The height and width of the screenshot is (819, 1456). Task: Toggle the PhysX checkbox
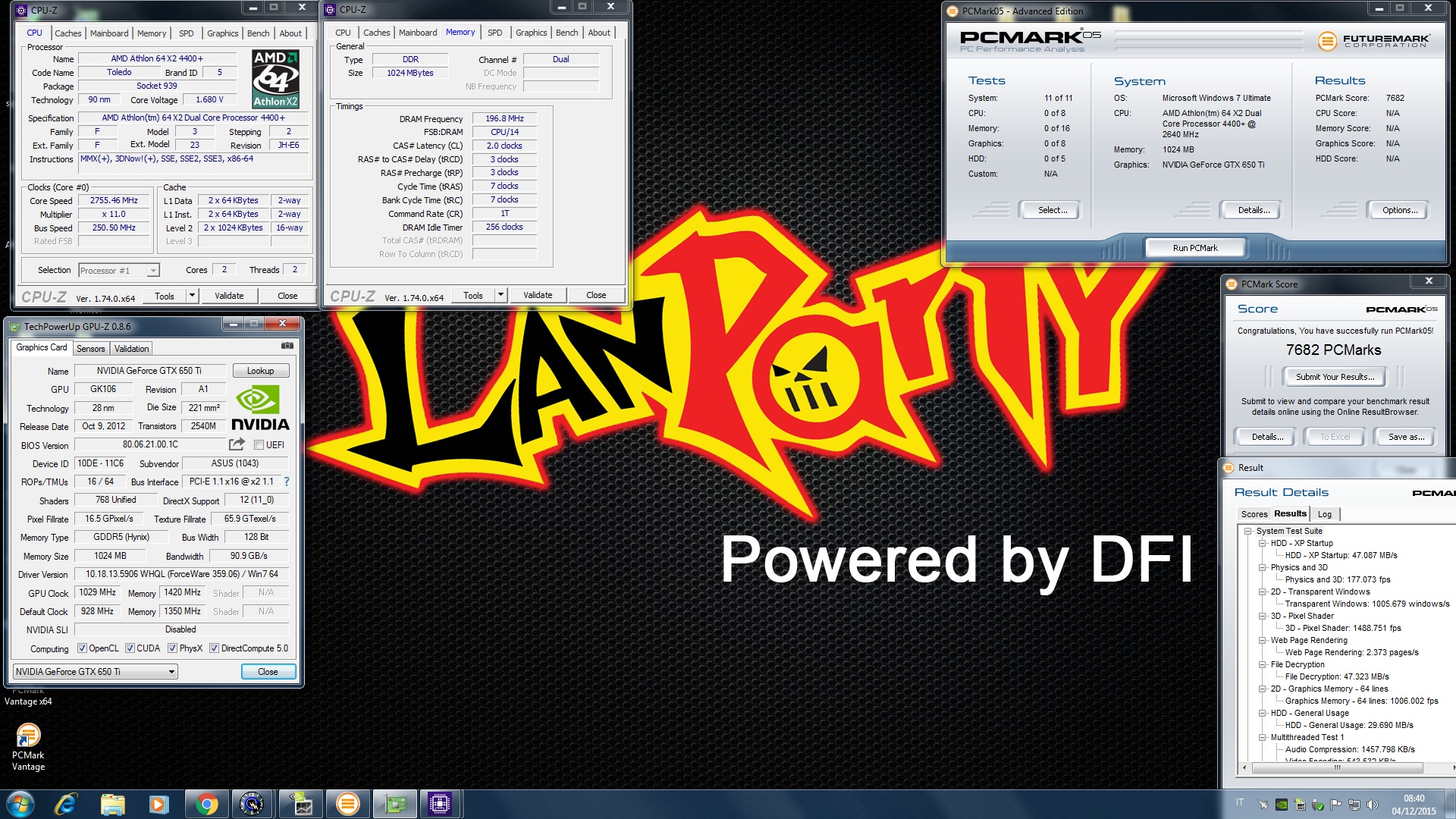172,648
